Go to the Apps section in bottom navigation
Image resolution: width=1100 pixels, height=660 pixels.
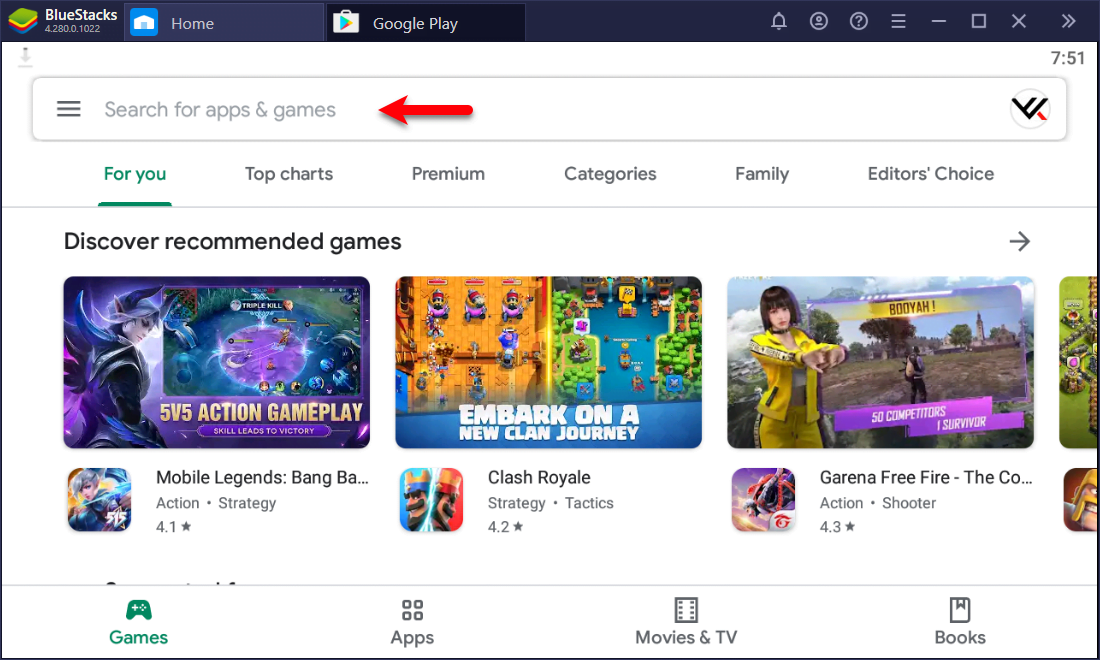[x=412, y=622]
